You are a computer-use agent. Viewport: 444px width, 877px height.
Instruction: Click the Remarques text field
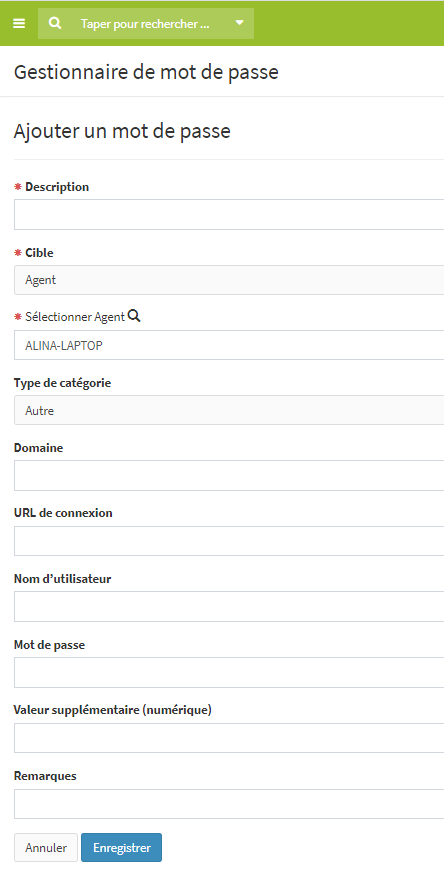[x=229, y=804]
